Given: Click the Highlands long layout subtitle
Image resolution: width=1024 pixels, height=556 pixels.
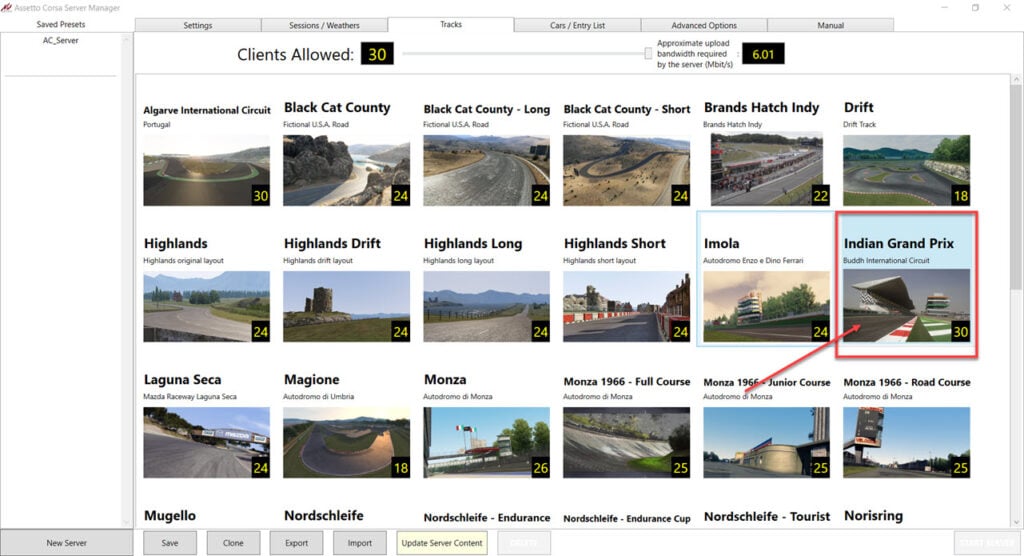Looking at the screenshot, I should pyautogui.click(x=458, y=261).
